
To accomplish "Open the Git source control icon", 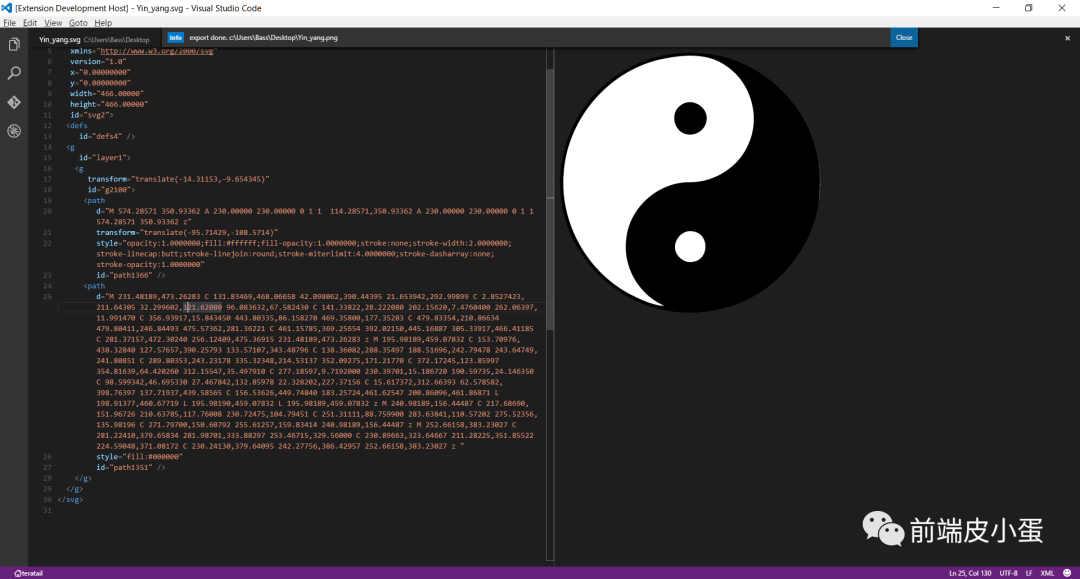I will [x=14, y=103].
